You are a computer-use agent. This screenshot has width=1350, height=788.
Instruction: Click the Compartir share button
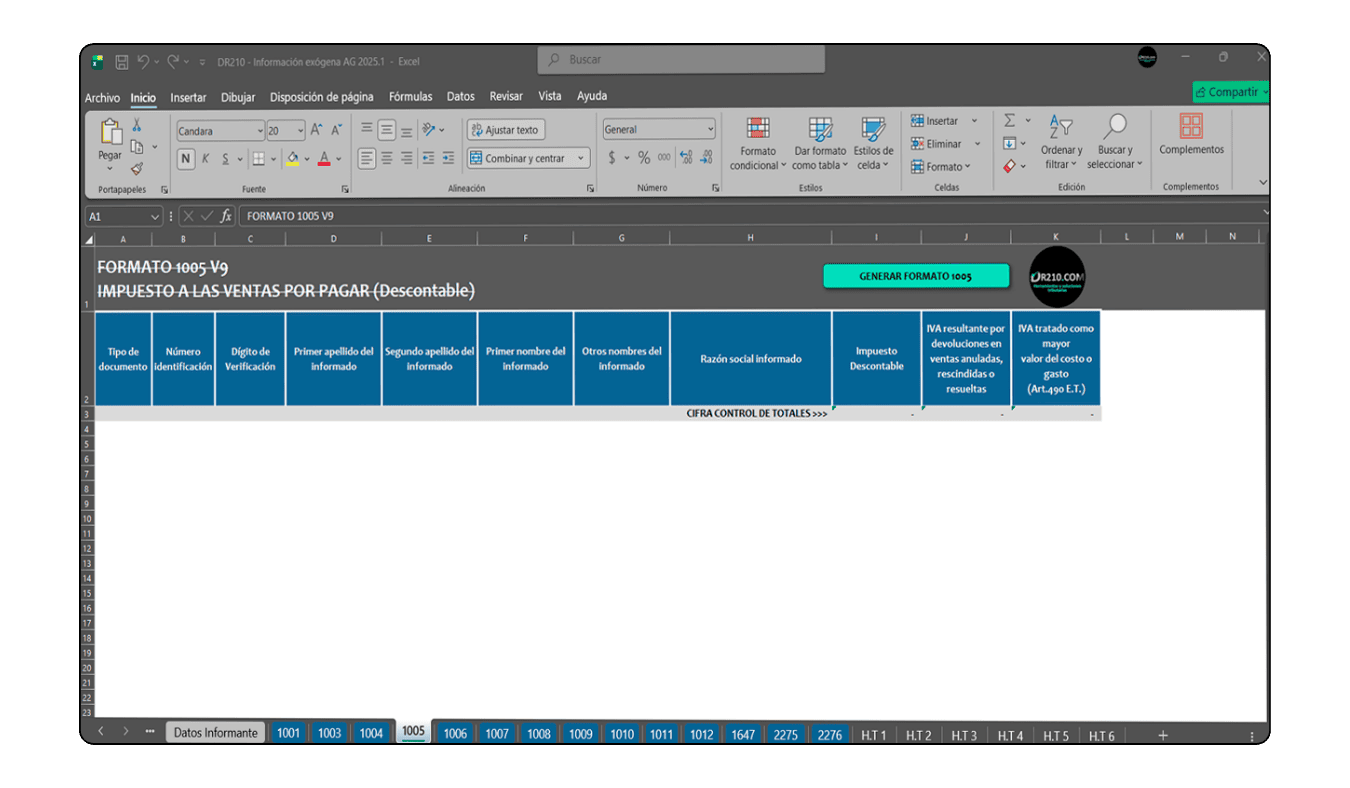tap(1230, 92)
